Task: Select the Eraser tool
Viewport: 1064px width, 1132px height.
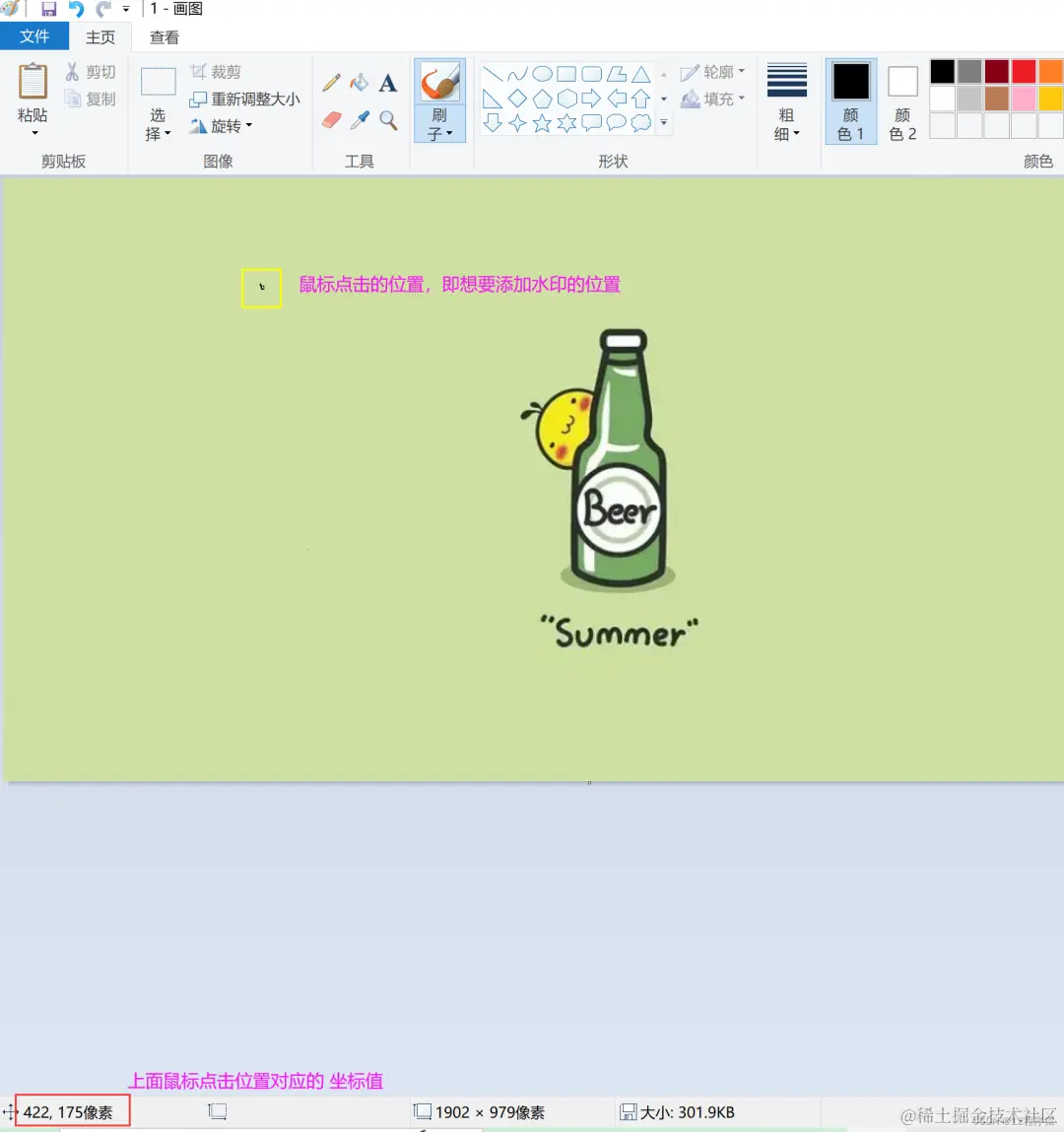Action: coord(331,120)
